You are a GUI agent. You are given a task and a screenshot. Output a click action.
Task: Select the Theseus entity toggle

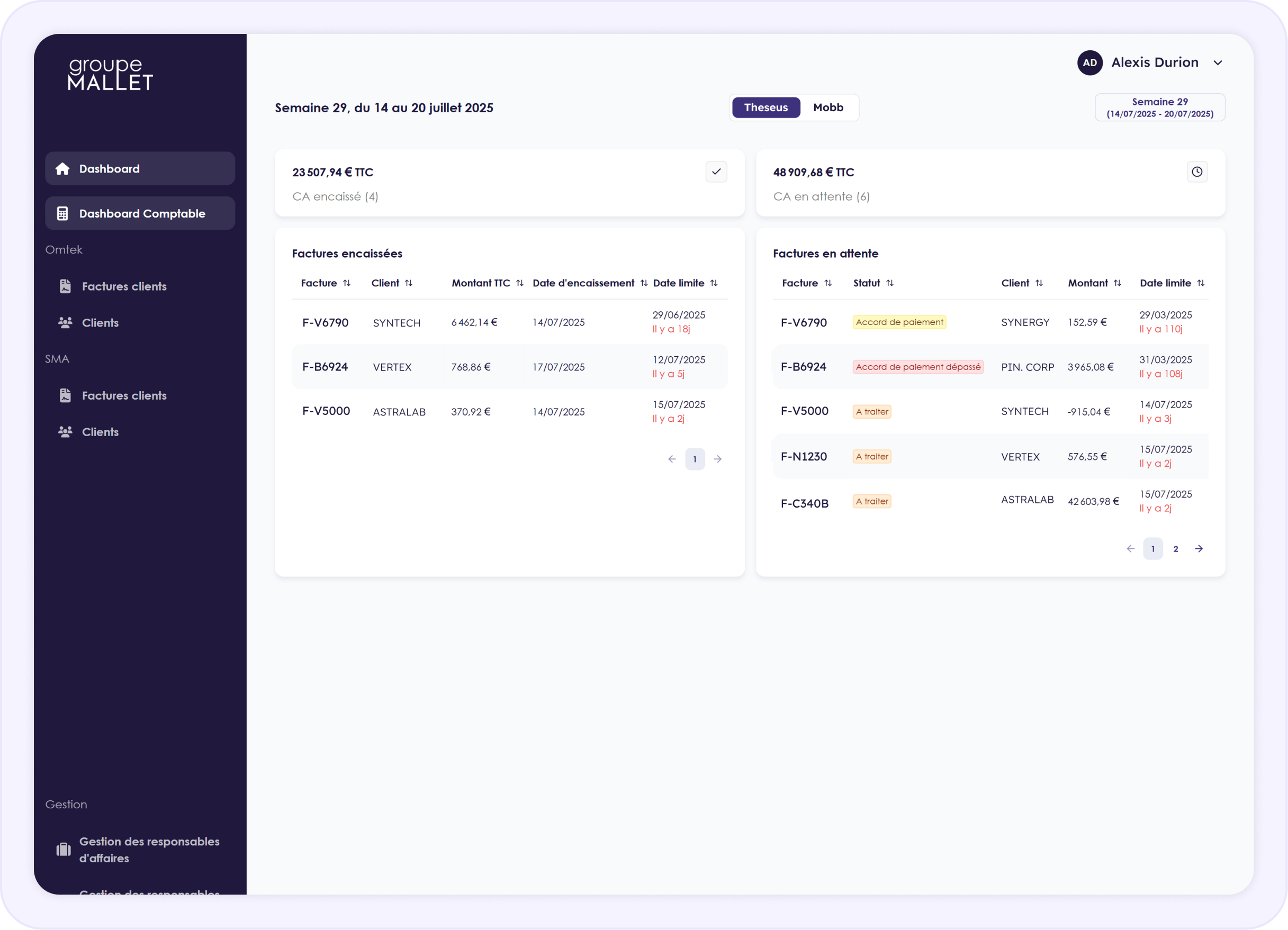pos(765,107)
